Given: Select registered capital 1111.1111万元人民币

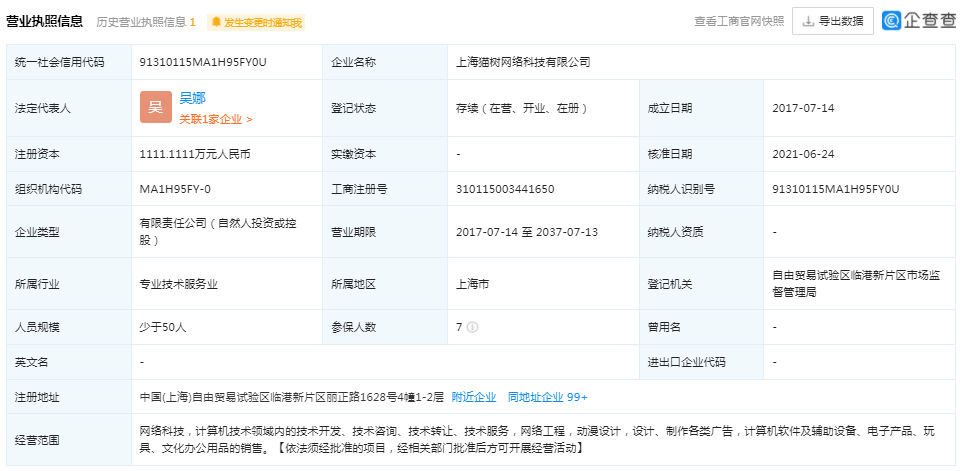Looking at the screenshot, I should [195, 154].
